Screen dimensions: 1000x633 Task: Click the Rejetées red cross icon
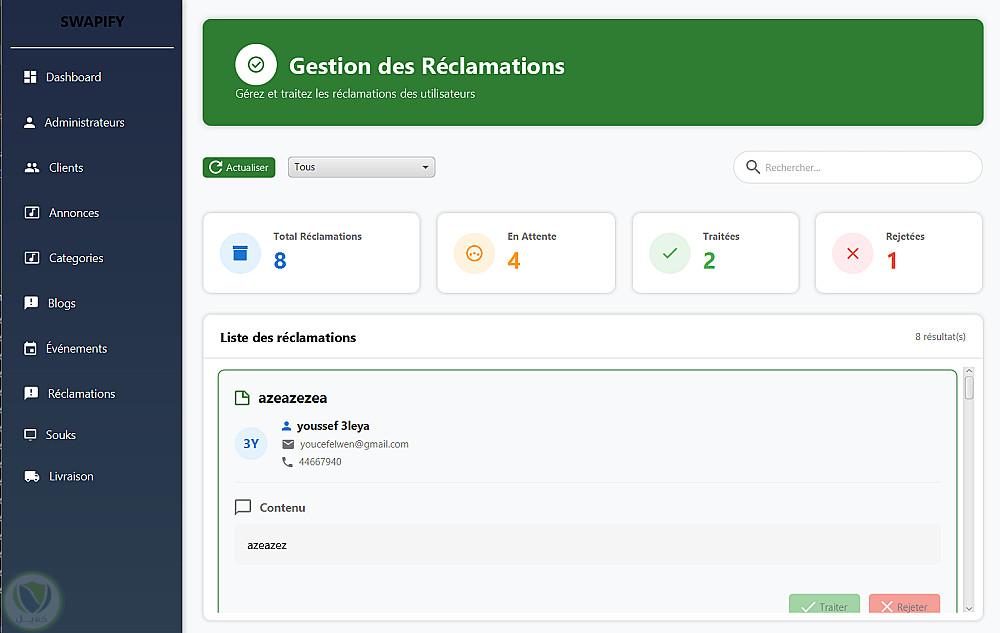(x=852, y=253)
